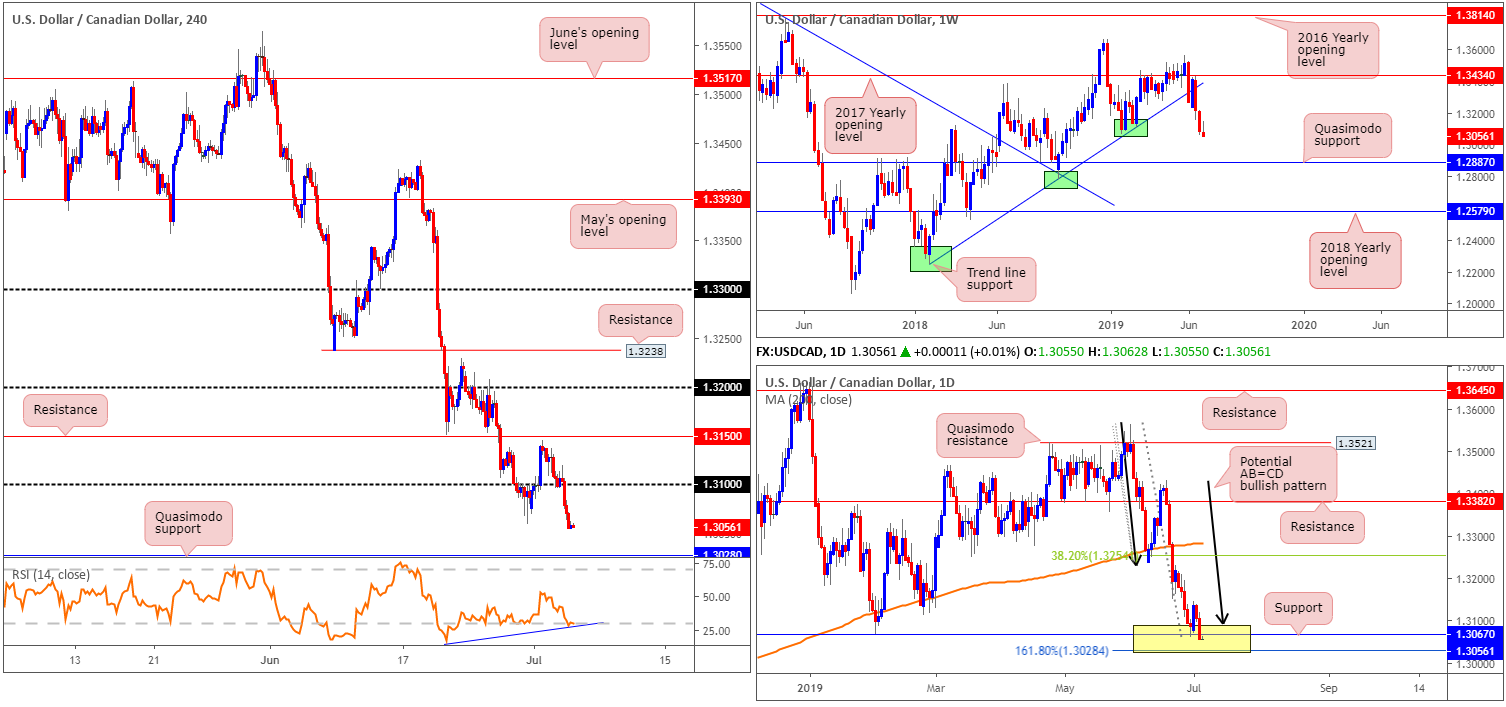
Task: Click the 1.34340 red price label
Action: 1475,75
